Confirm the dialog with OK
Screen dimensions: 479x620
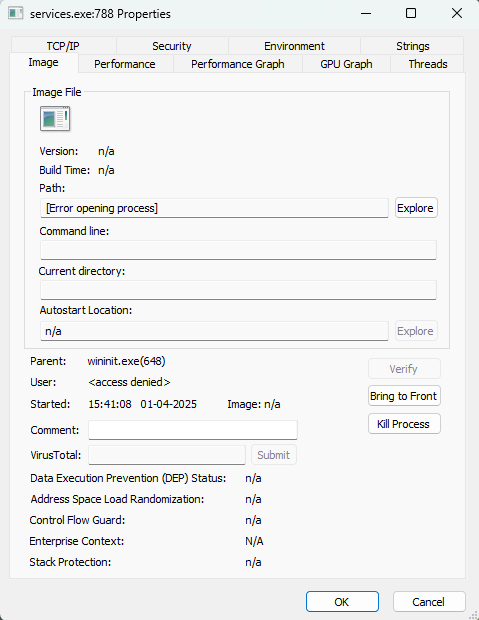(x=342, y=602)
